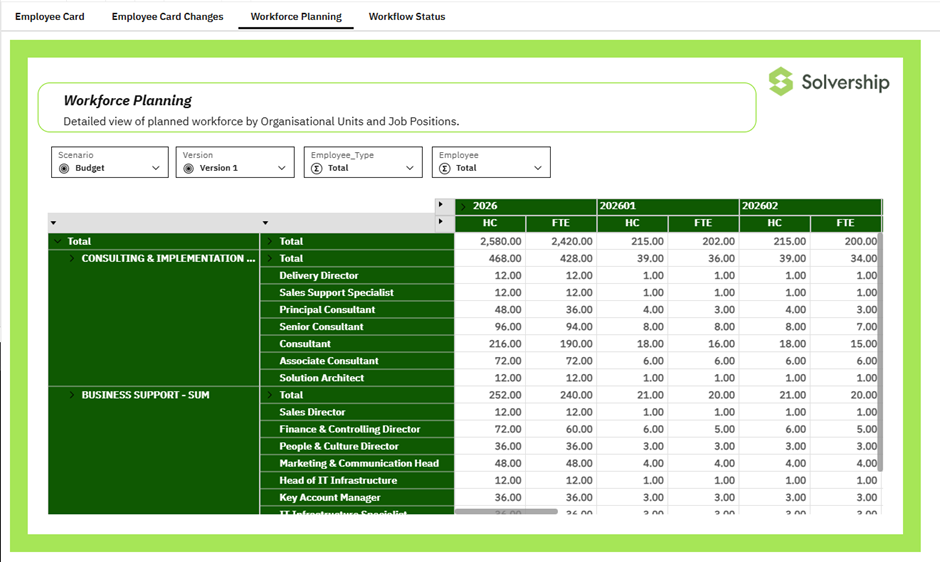The height and width of the screenshot is (562, 940).
Task: Select the Sales Director row
Action: (357, 413)
